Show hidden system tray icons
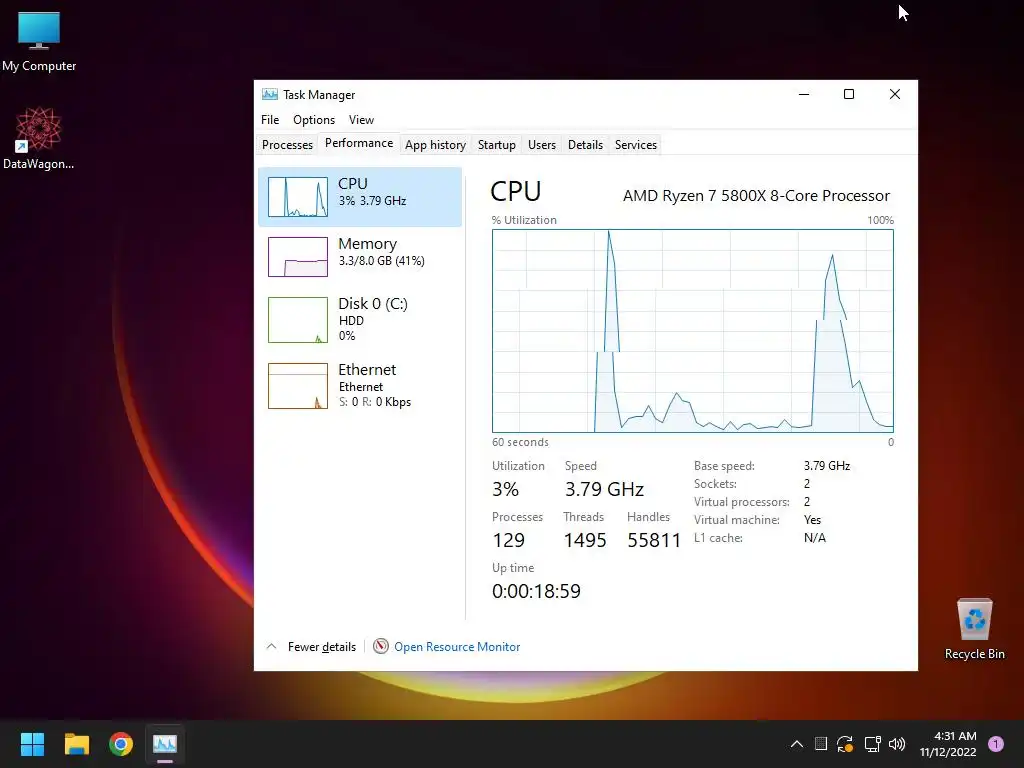This screenshot has height=768, width=1024. tap(797, 744)
